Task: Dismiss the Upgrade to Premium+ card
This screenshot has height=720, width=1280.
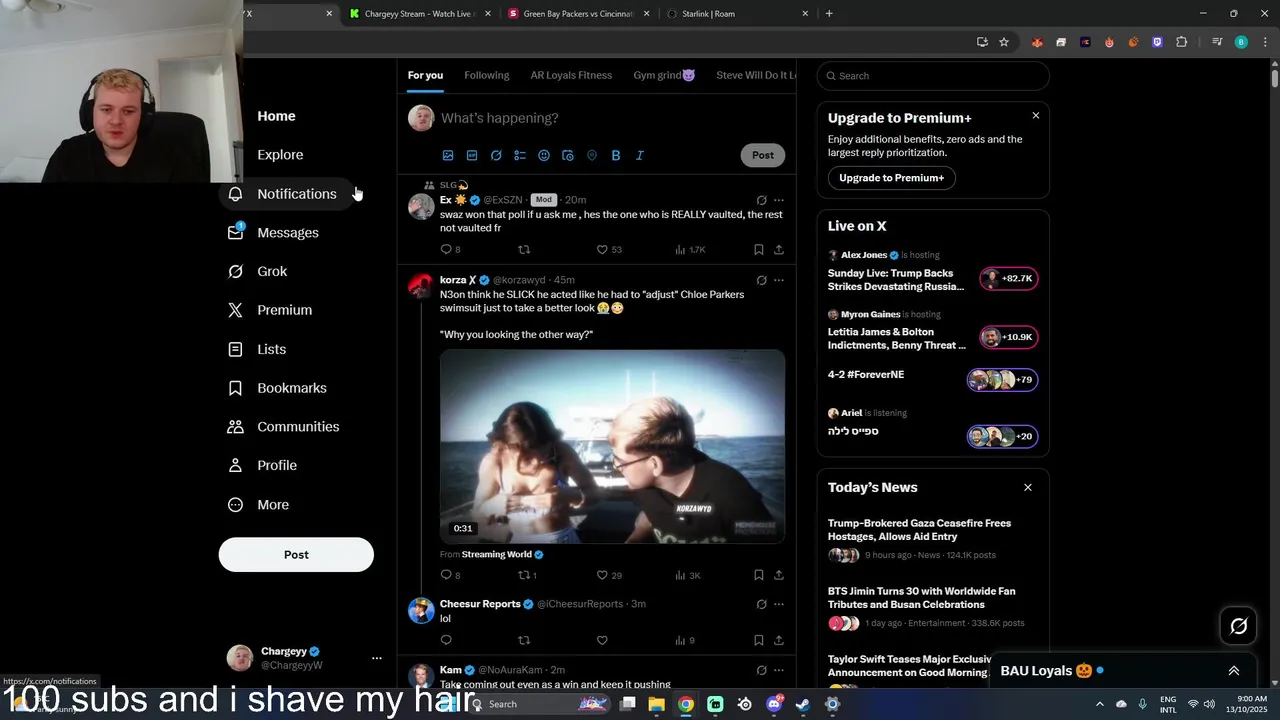Action: coord(1036,116)
